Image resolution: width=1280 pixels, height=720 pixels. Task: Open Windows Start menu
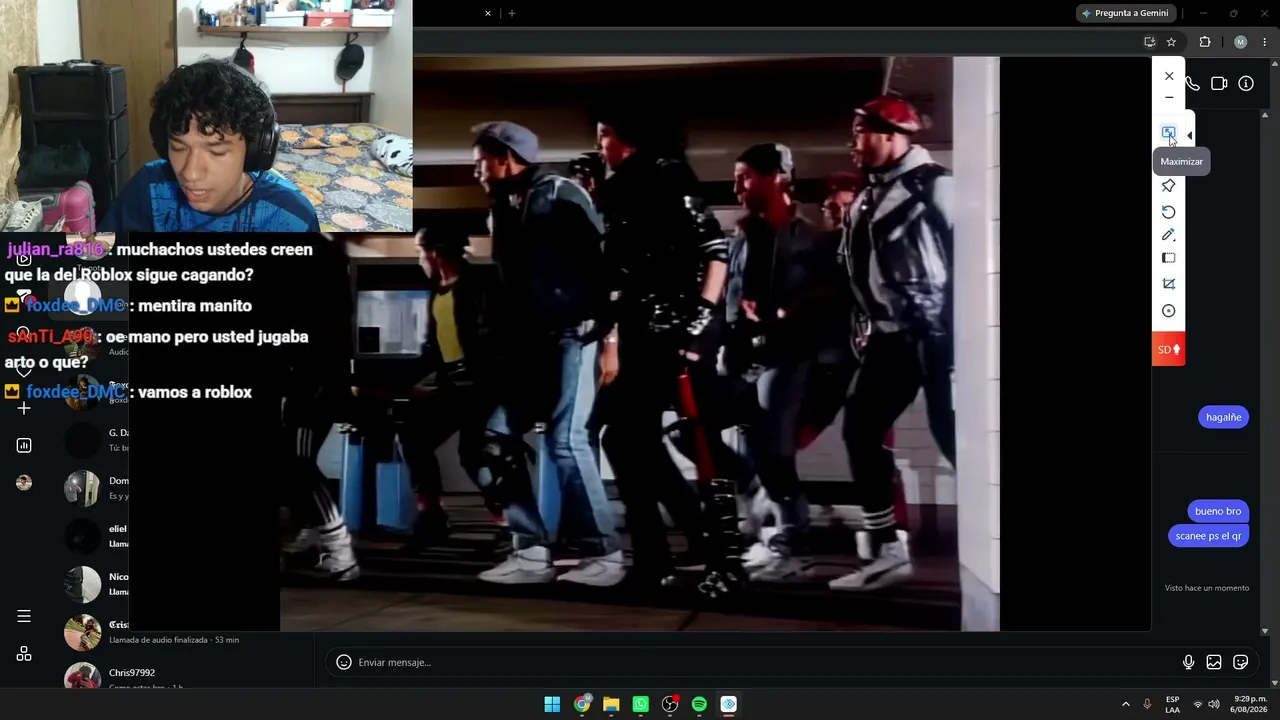552,704
